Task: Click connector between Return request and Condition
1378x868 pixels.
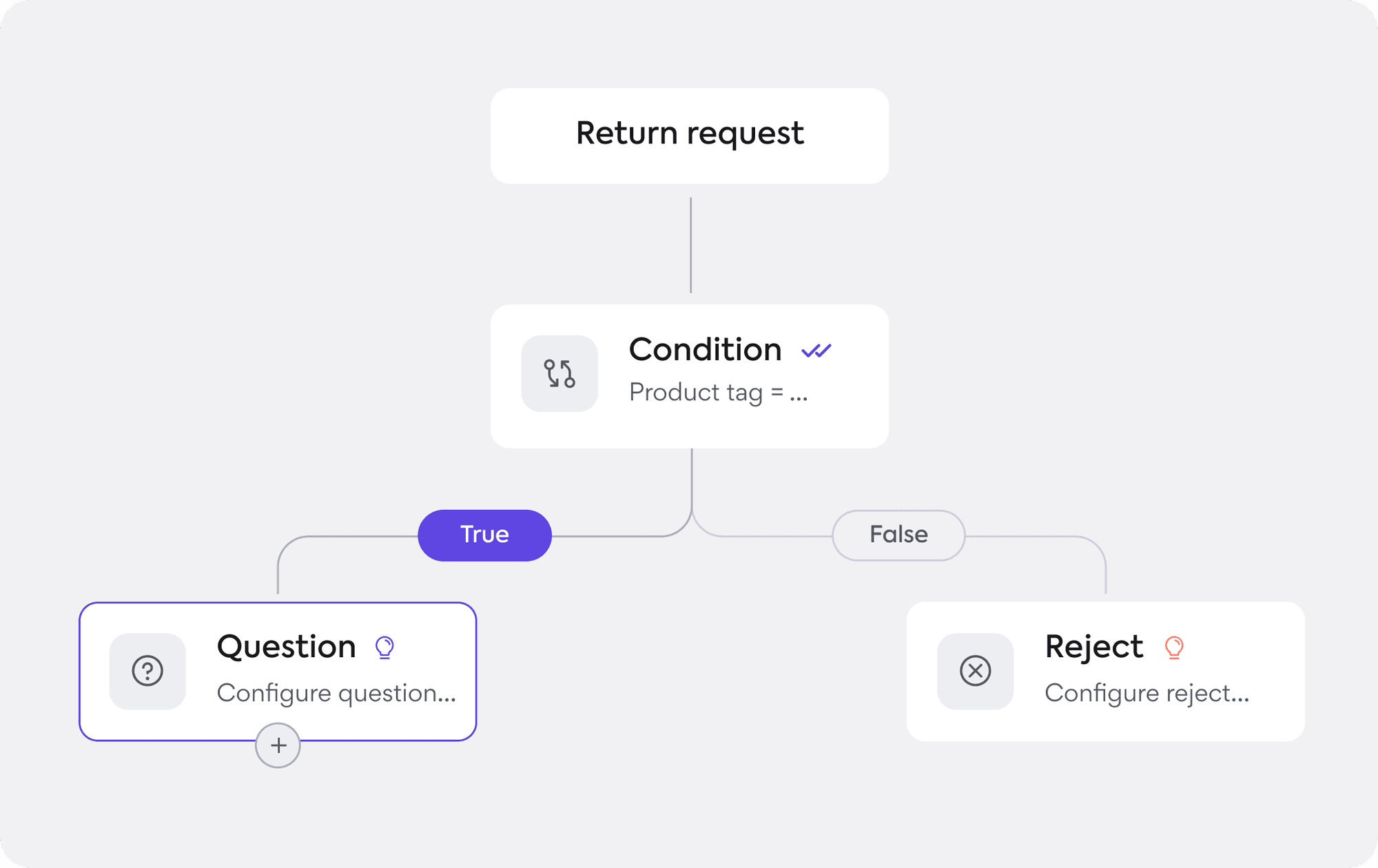Action: 690,245
